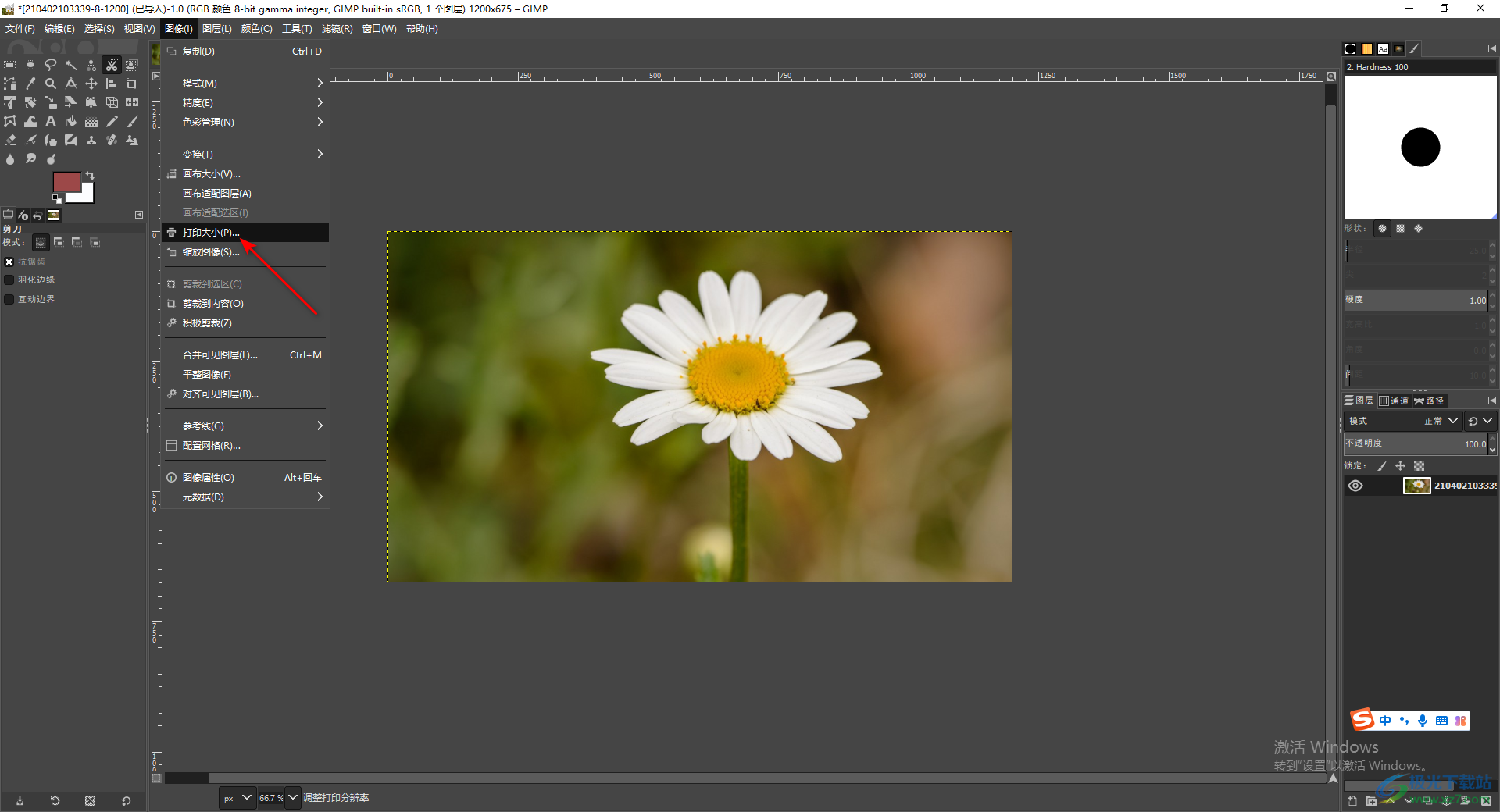The width and height of the screenshot is (1500, 812).
Task: Swap foreground and background colors
Action: [90, 176]
